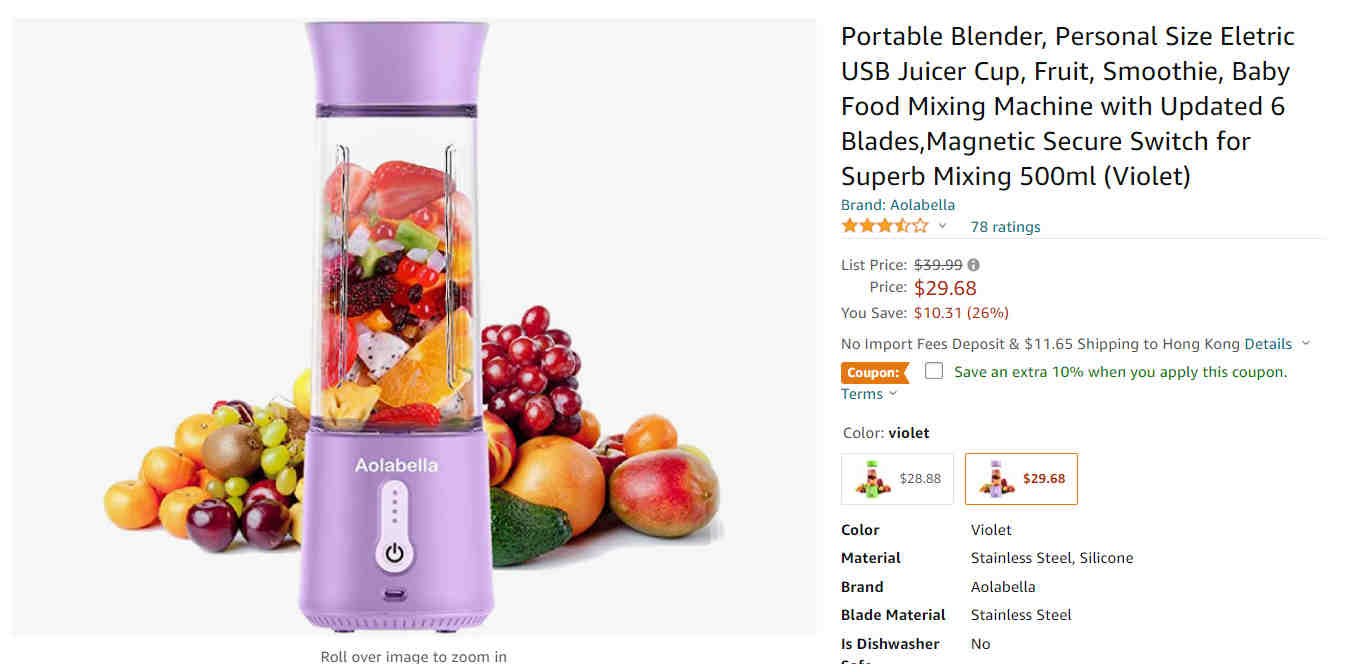Expand the coupon Terms chevron

[x=893, y=394]
